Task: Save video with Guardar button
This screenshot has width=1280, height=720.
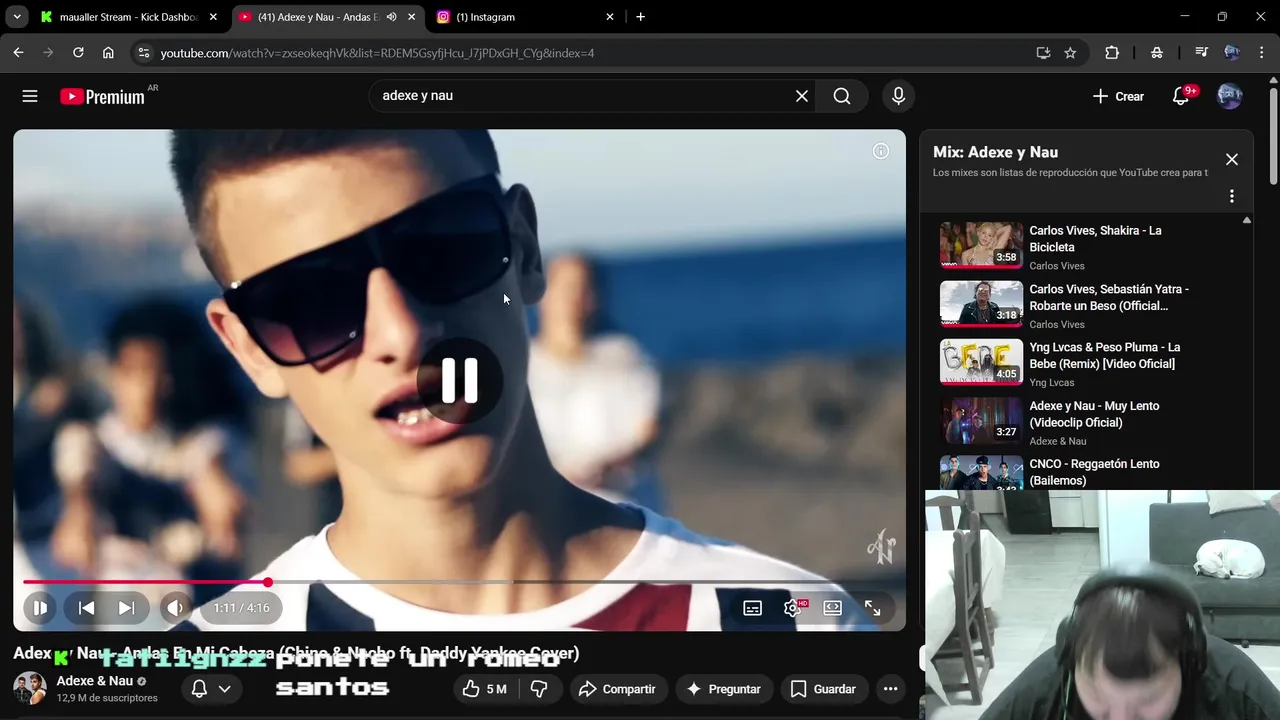Action: click(x=823, y=689)
